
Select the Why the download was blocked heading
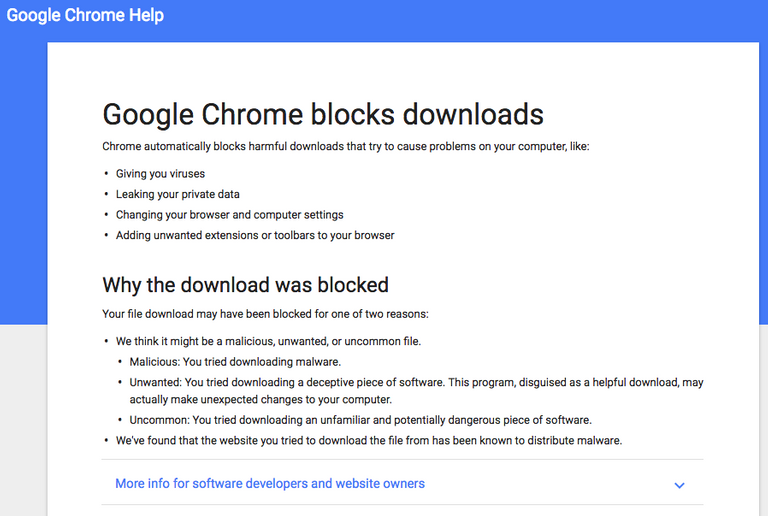point(245,285)
